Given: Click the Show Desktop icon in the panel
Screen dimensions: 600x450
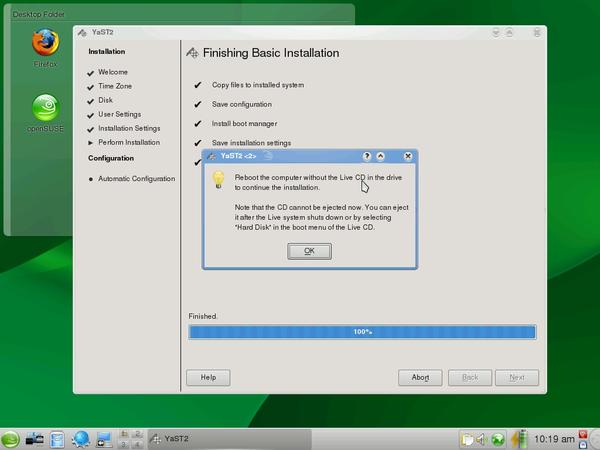Looking at the screenshot, I should (104, 439).
